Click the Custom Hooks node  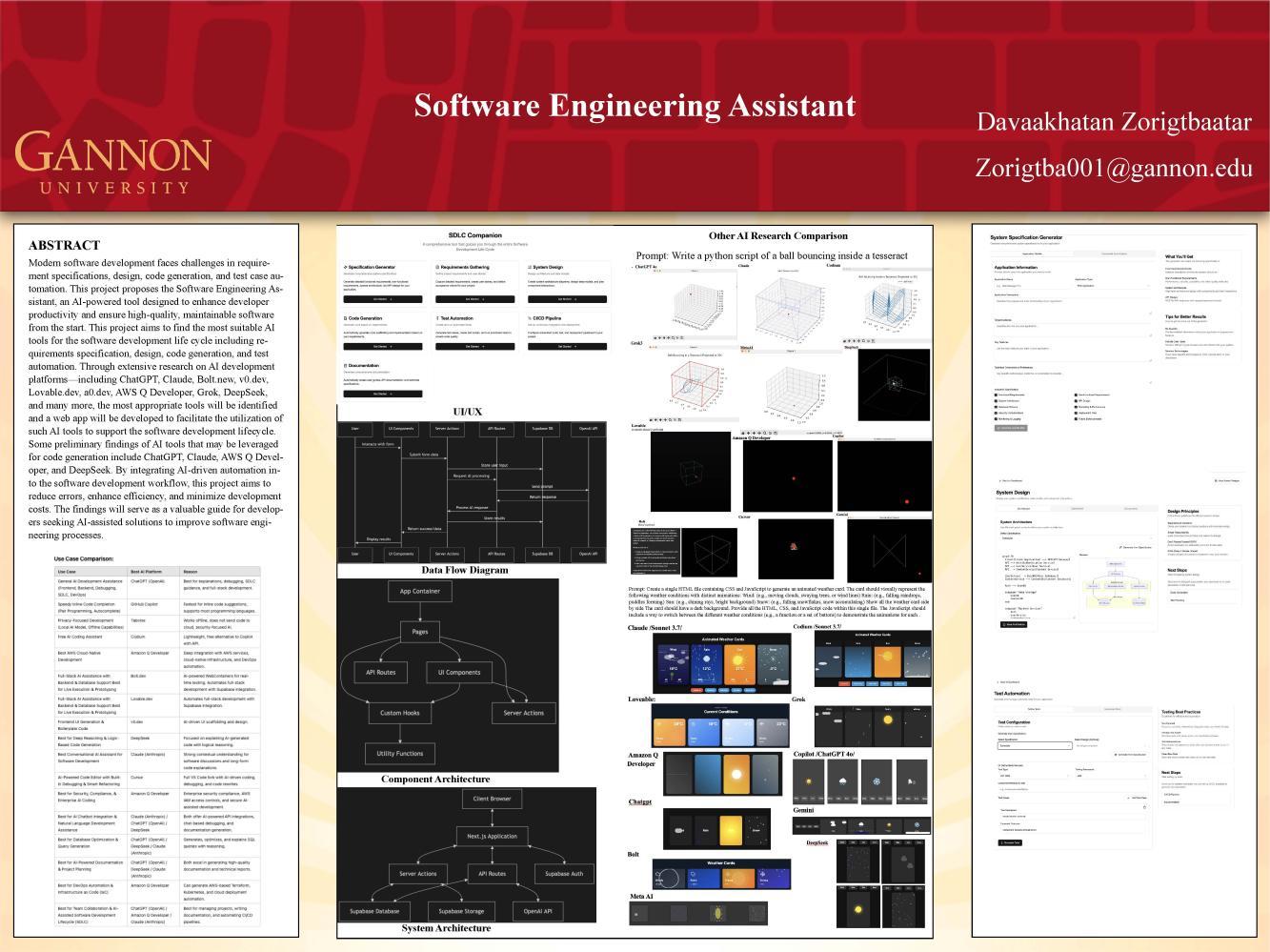click(x=399, y=713)
